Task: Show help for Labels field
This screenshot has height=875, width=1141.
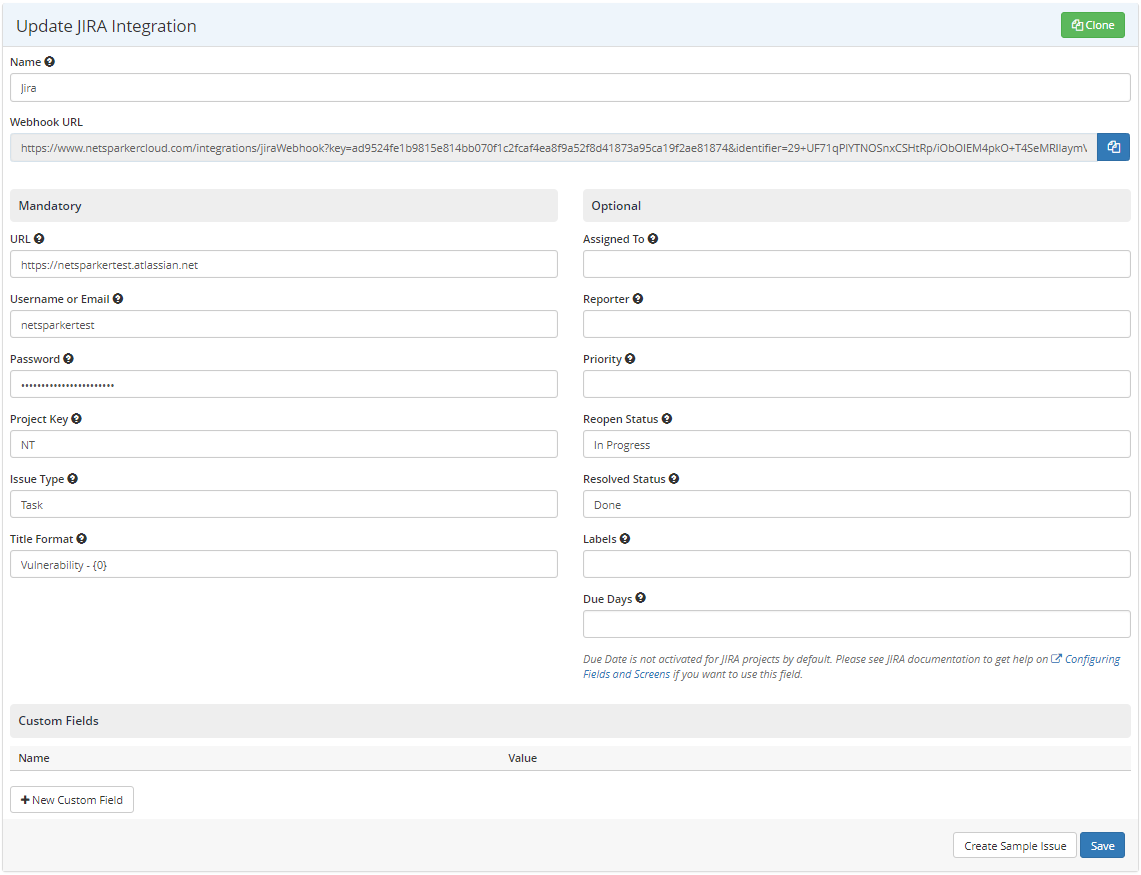Action: [x=625, y=539]
